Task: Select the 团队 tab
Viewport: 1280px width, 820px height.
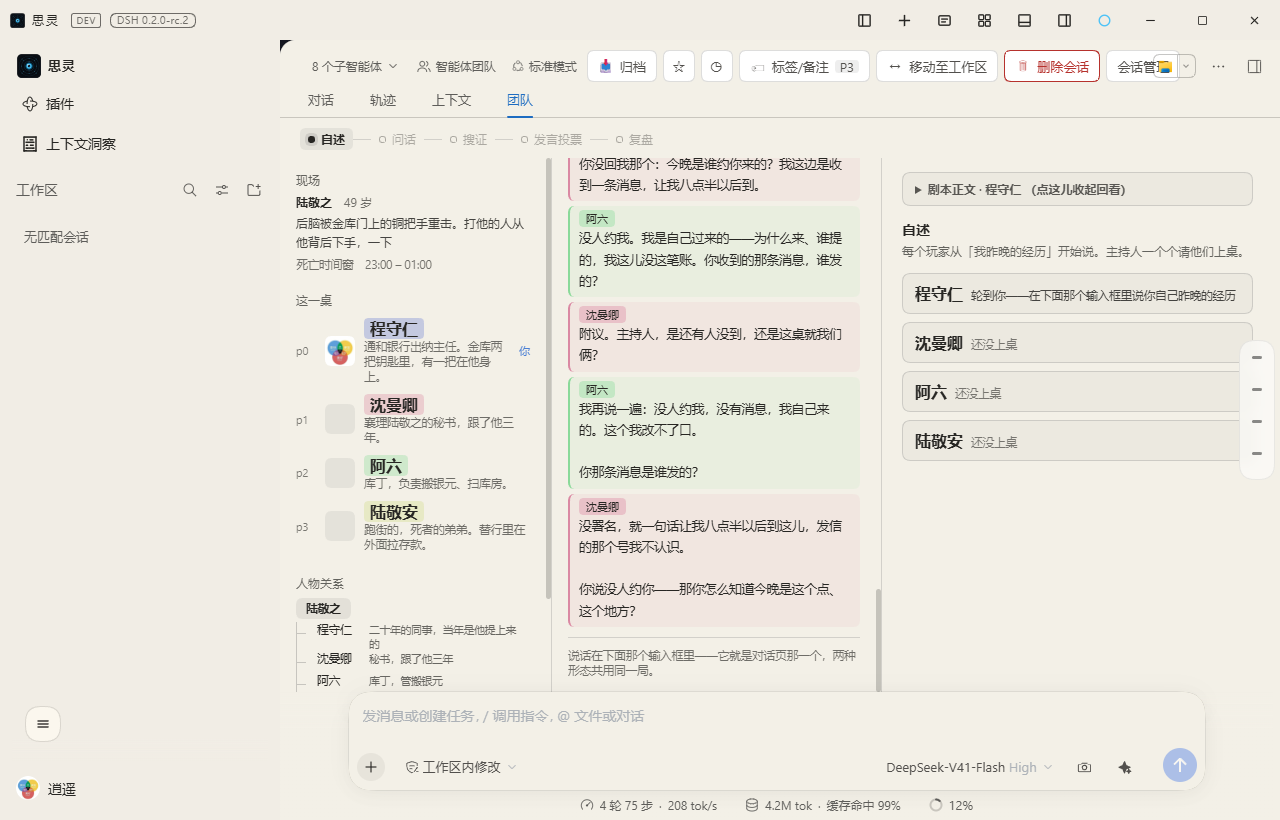Action: [x=520, y=100]
